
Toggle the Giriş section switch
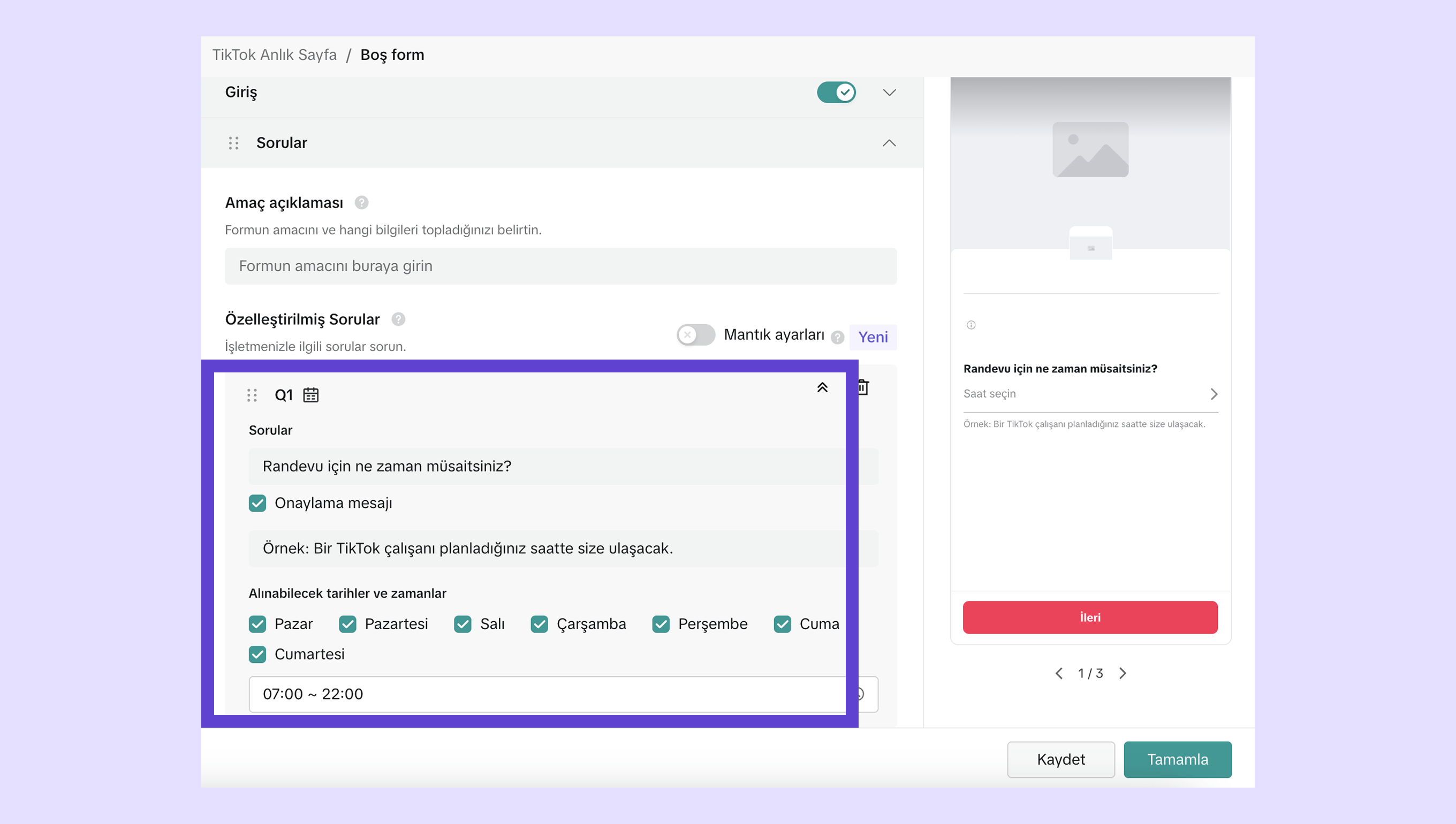(x=836, y=92)
